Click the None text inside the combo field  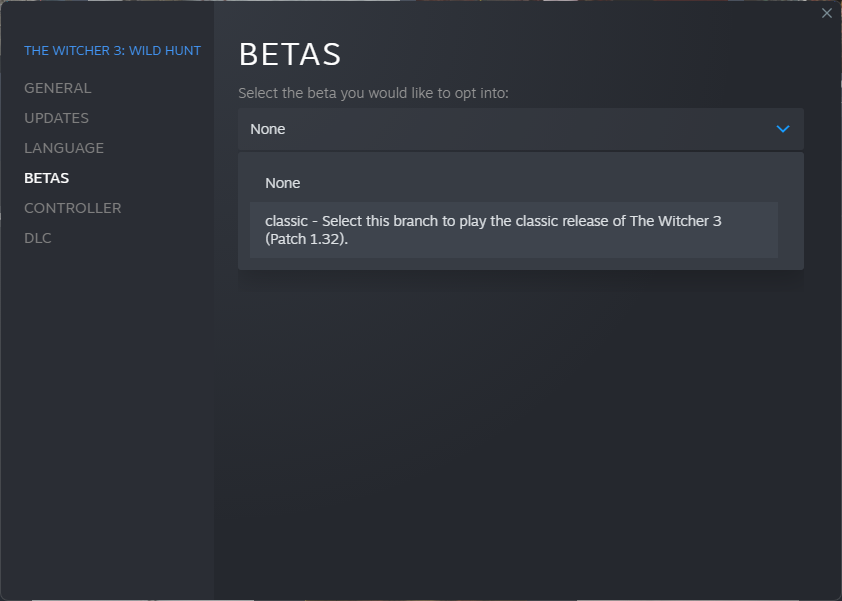coord(268,129)
